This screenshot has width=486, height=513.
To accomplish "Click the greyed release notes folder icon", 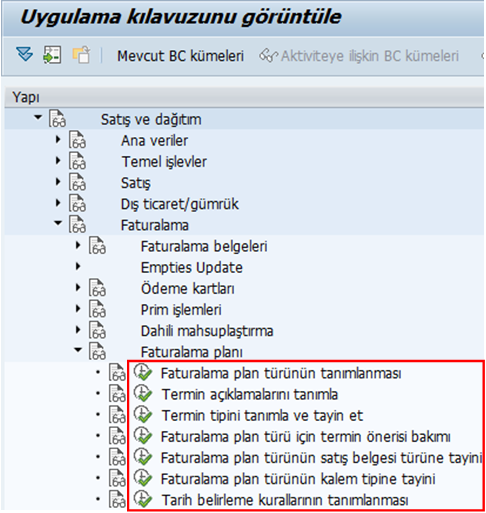I will click(x=81, y=55).
